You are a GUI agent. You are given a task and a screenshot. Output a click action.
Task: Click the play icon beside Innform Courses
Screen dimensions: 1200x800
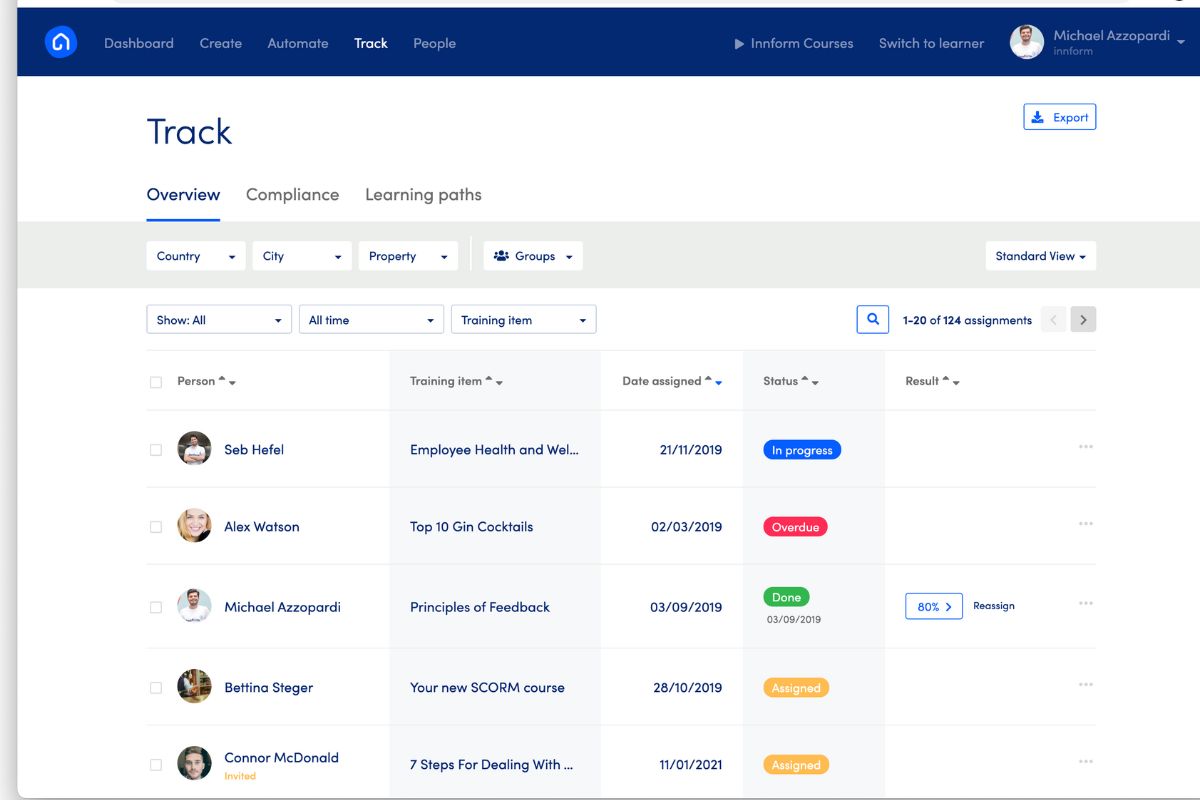pyautogui.click(x=739, y=44)
